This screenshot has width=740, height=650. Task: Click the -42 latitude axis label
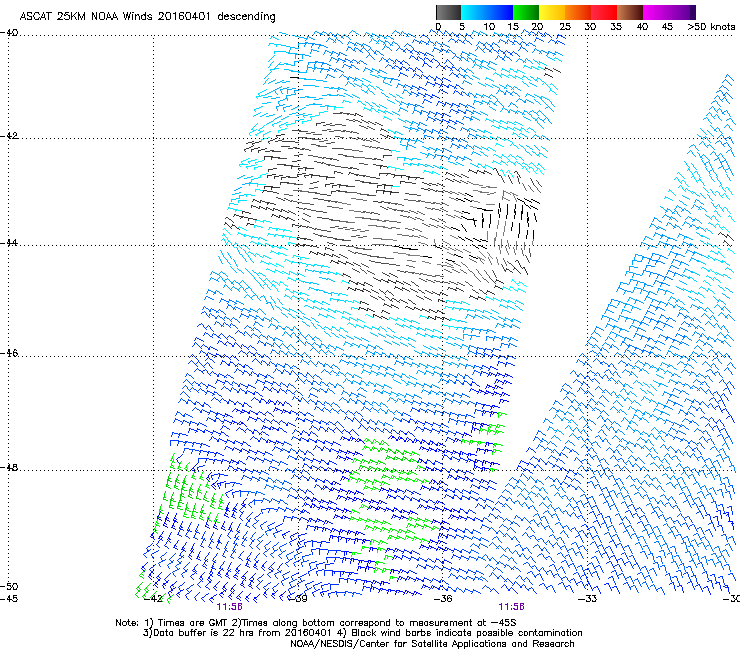[x=9, y=136]
